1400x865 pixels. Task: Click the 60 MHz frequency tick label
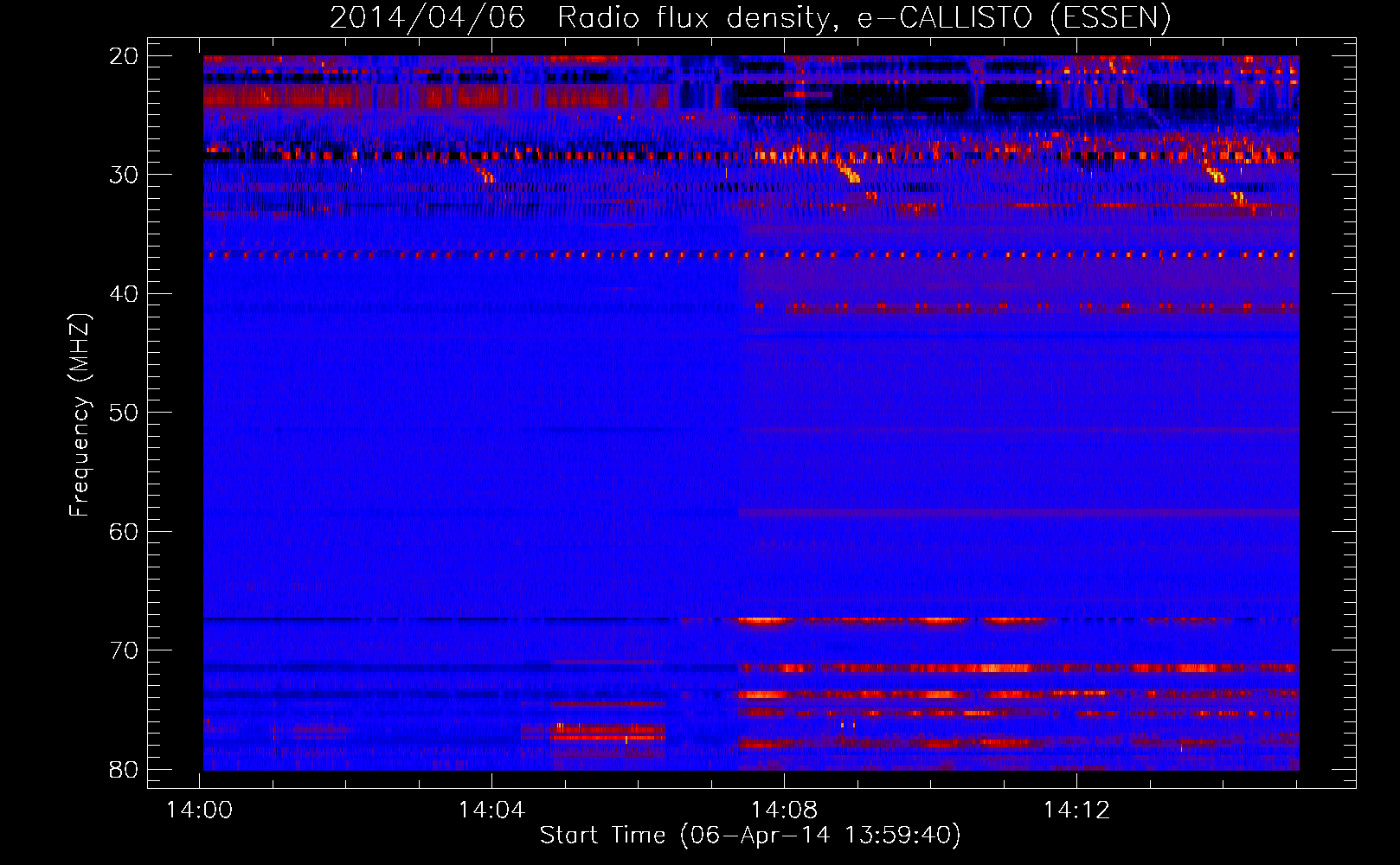[124, 531]
